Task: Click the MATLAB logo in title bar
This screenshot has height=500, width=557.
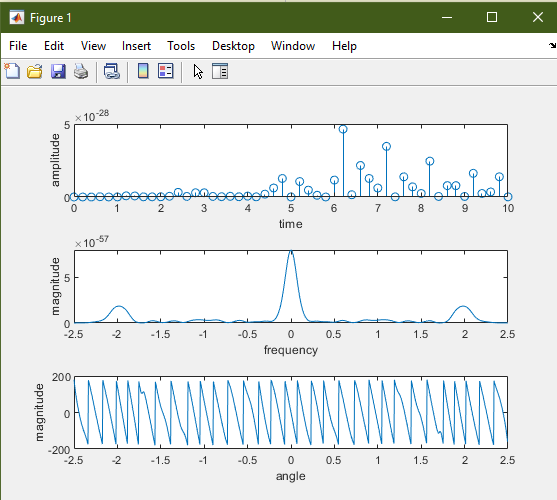Action: pyautogui.click(x=17, y=17)
